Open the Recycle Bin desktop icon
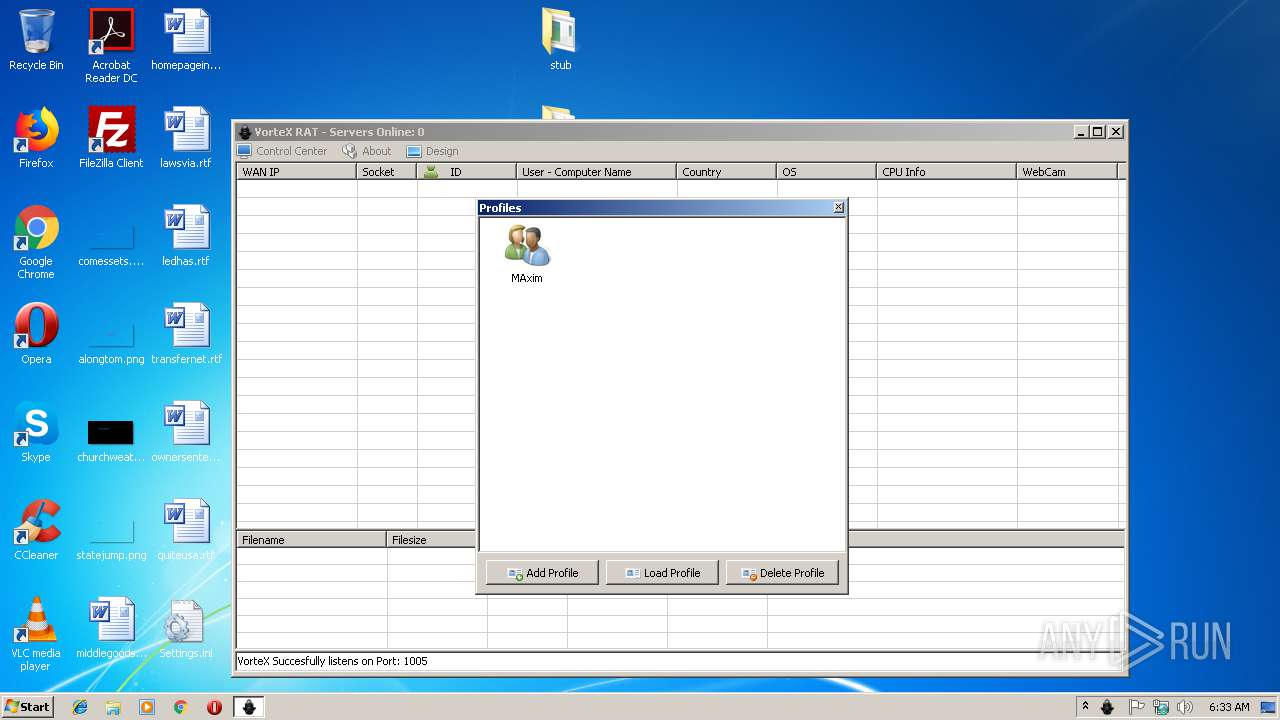1280x720 pixels. tap(36, 40)
